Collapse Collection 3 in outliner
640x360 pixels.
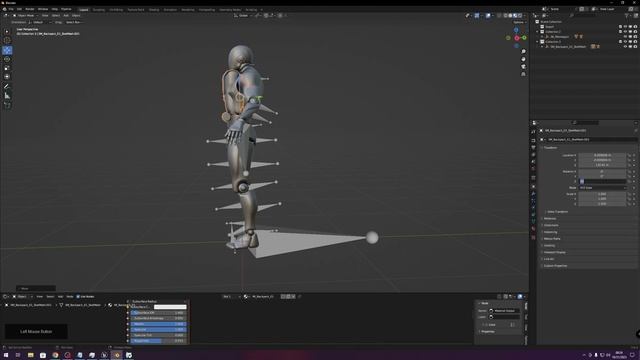tap(538, 42)
